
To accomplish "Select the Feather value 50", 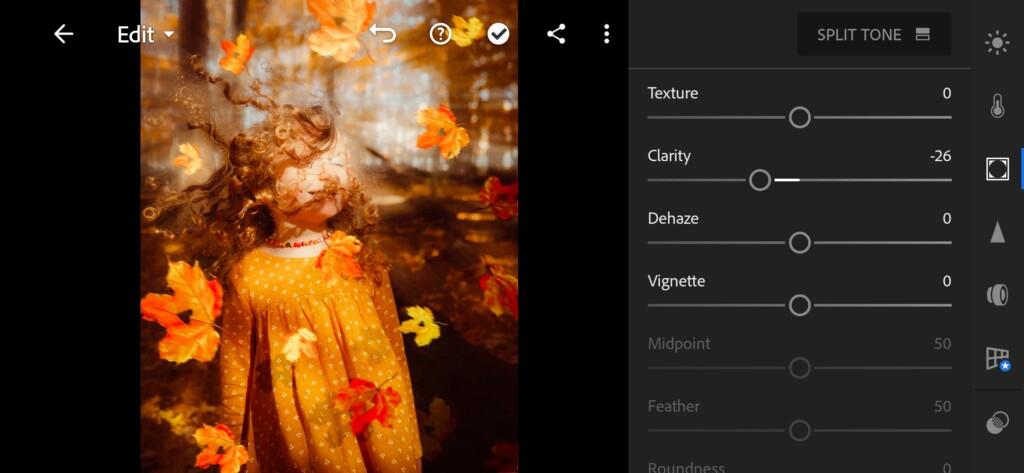I will click(942, 406).
